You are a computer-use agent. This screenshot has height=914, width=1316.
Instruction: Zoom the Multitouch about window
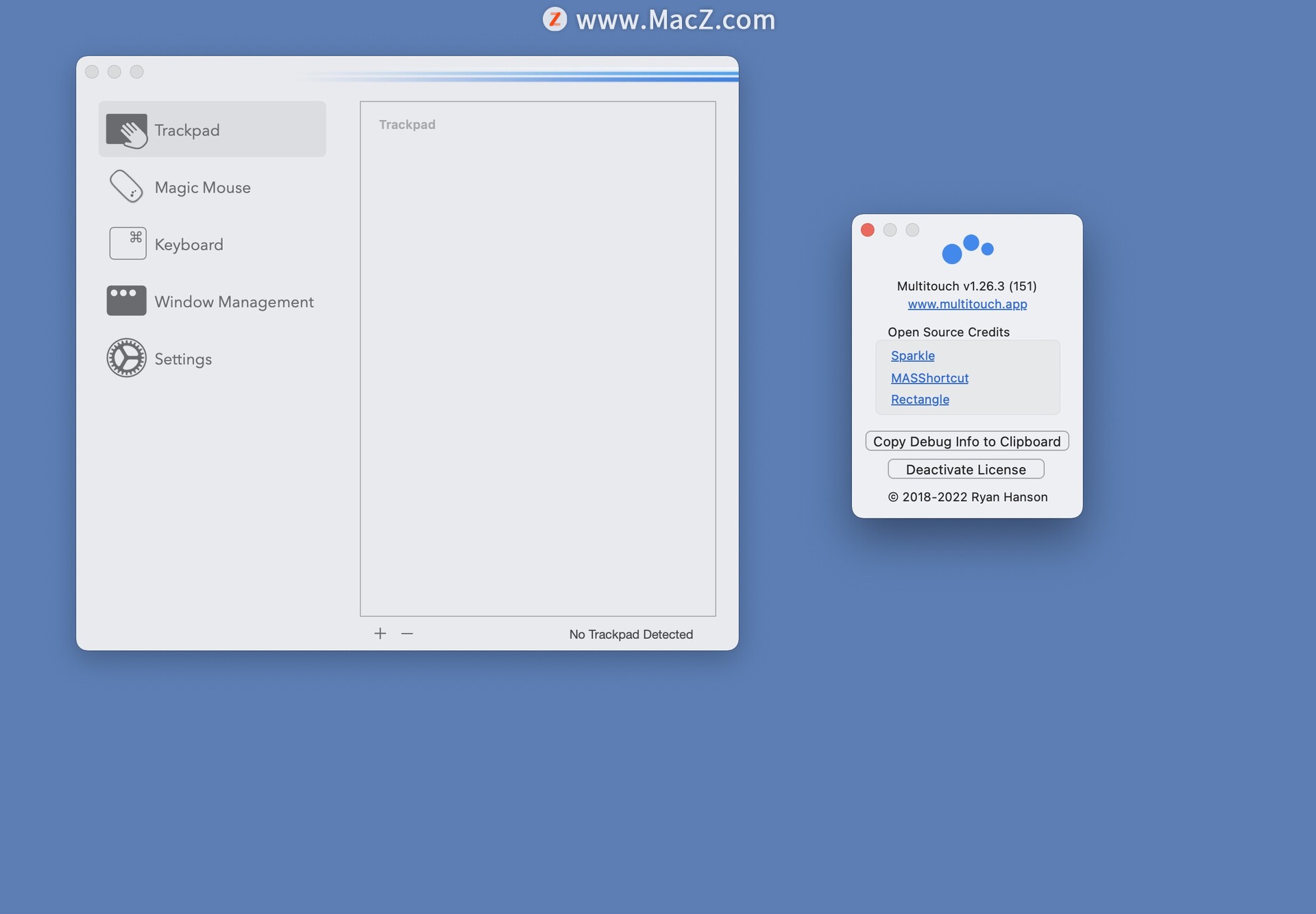pos(912,230)
